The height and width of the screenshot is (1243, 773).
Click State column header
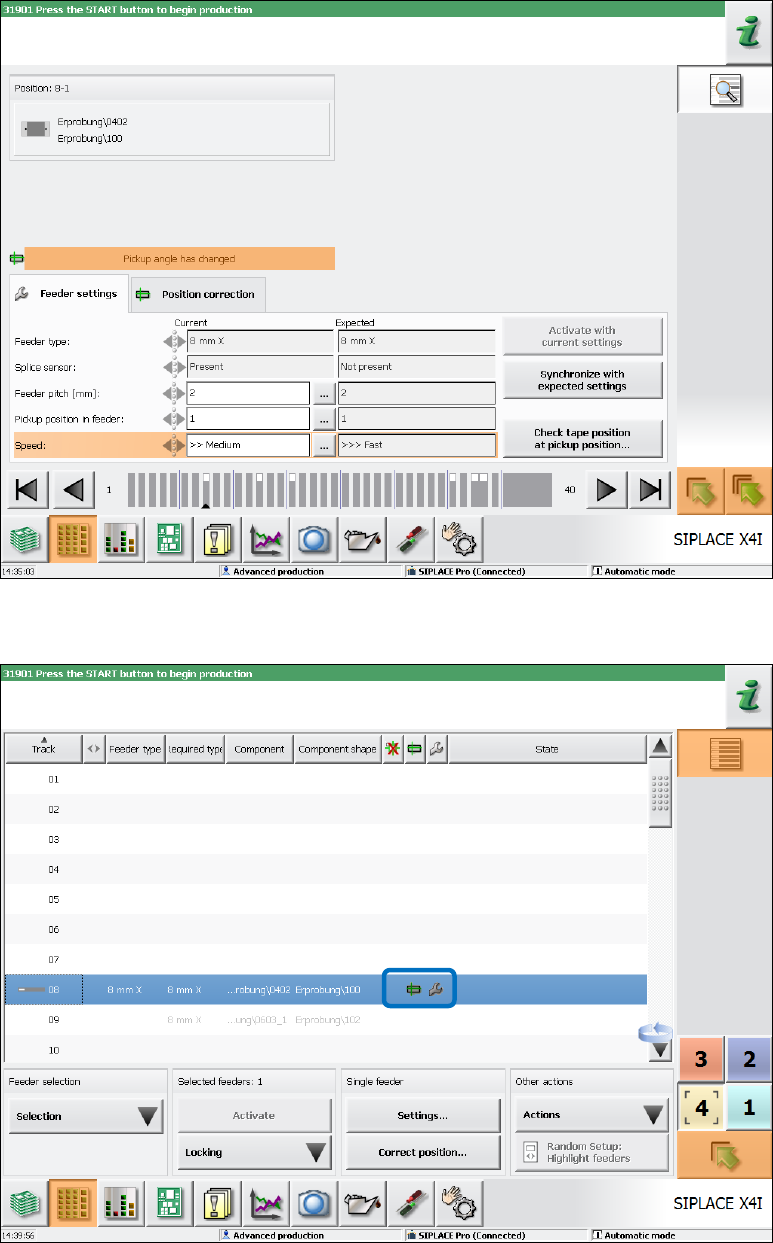pyautogui.click(x=547, y=749)
